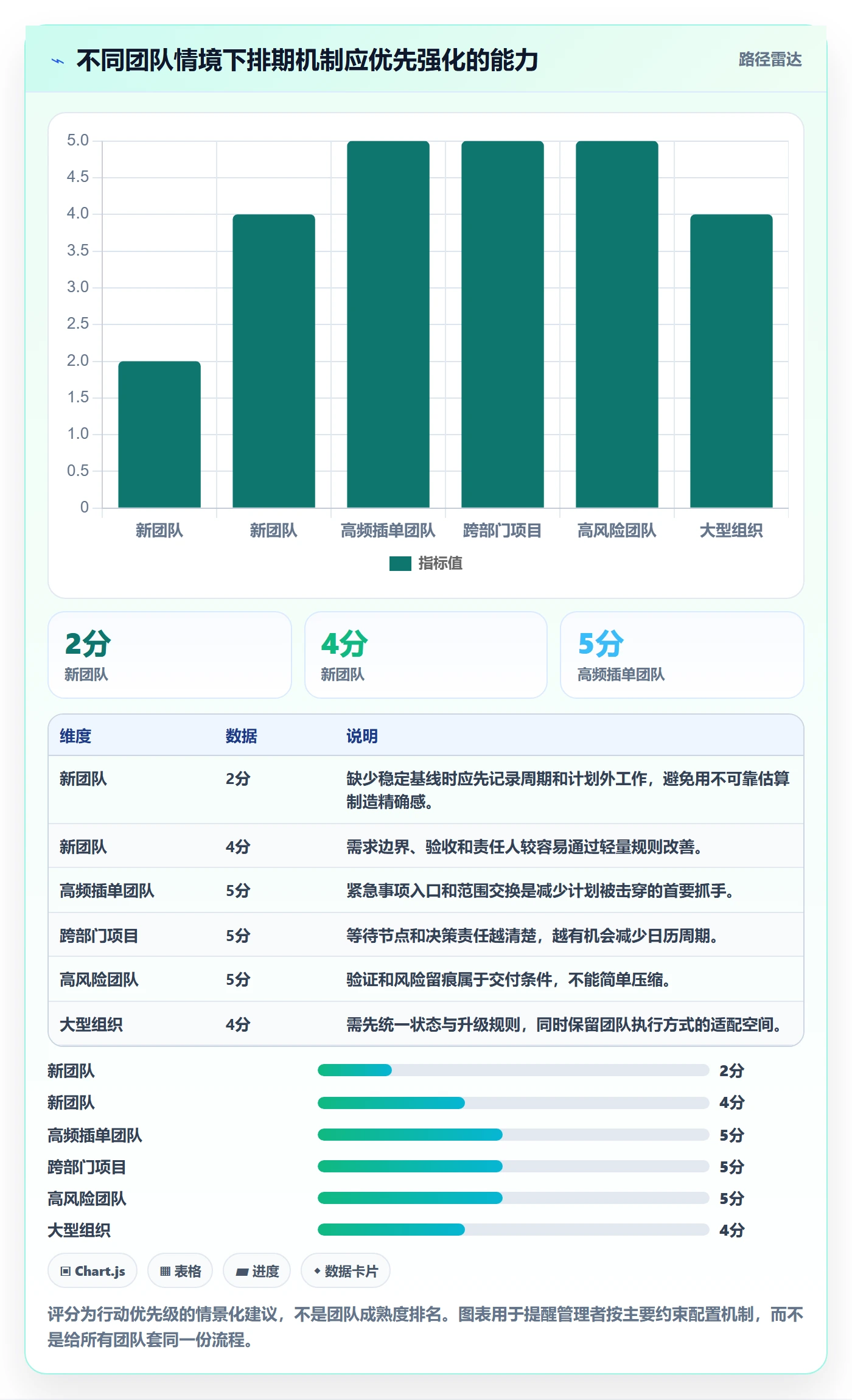Image resolution: width=852 pixels, height=1400 pixels.
Task: Click the 新团队 progress bar showing 2分
Action: tap(514, 1070)
